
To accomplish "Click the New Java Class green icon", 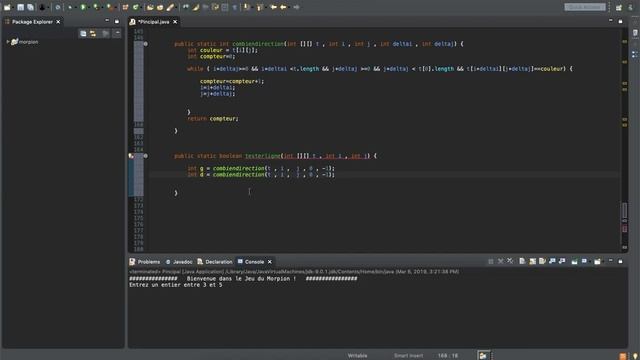I will pos(135,7).
